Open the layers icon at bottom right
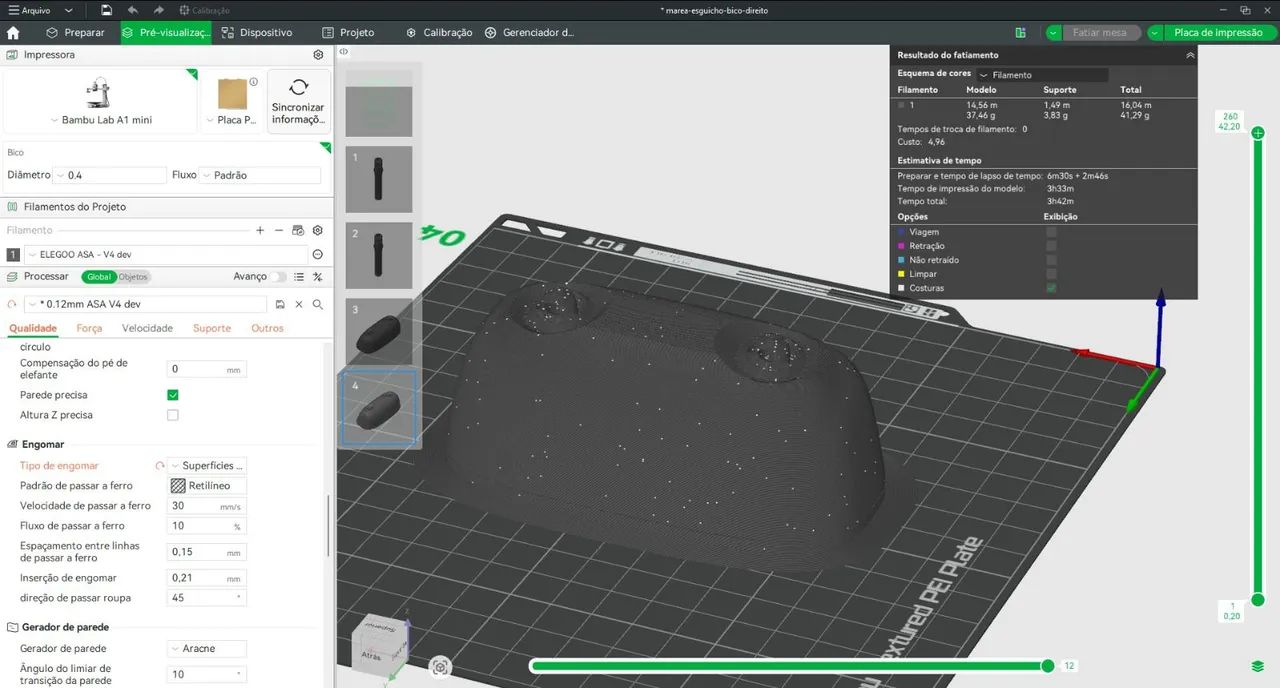The image size is (1280, 688). [1258, 666]
